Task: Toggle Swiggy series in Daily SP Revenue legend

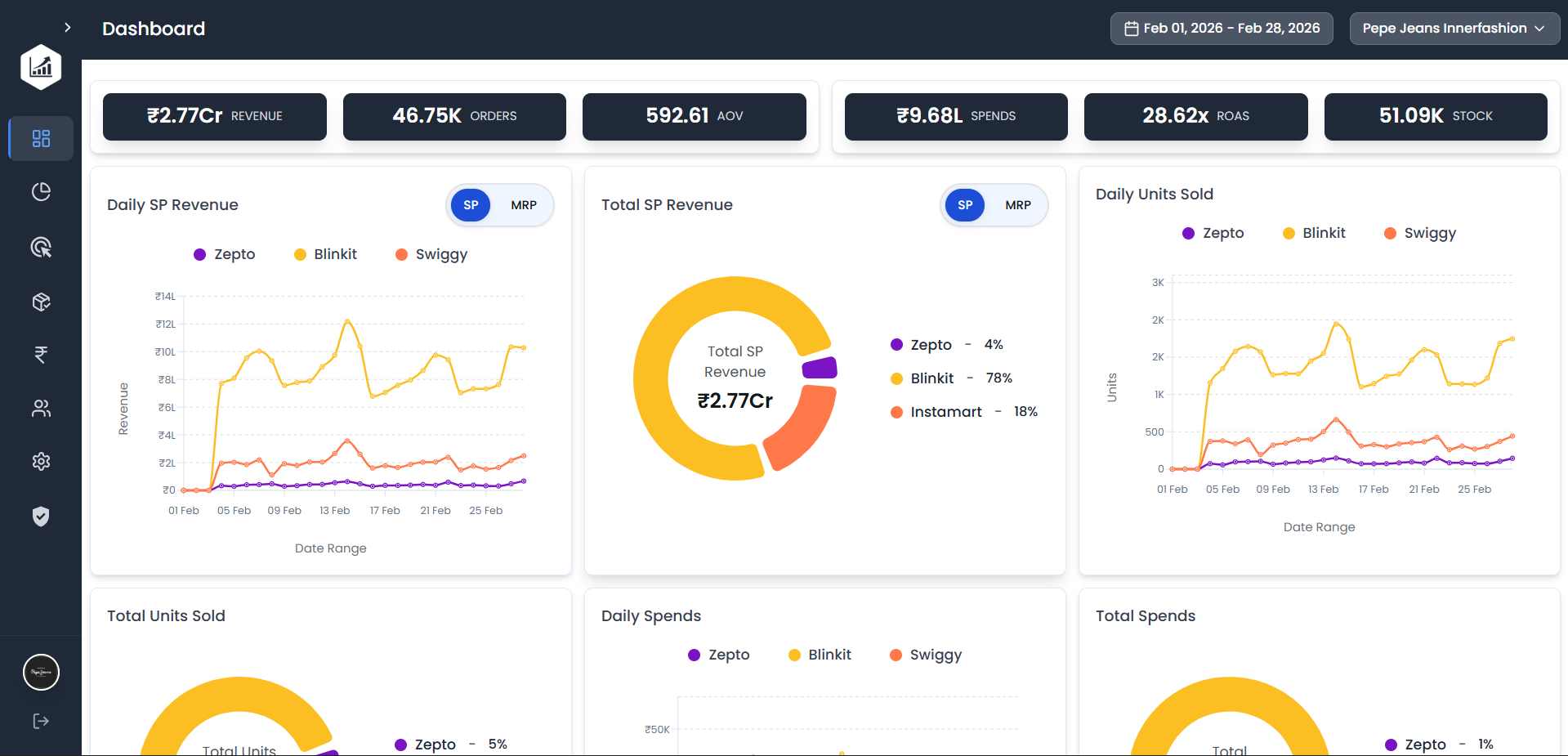Action: 431,254
